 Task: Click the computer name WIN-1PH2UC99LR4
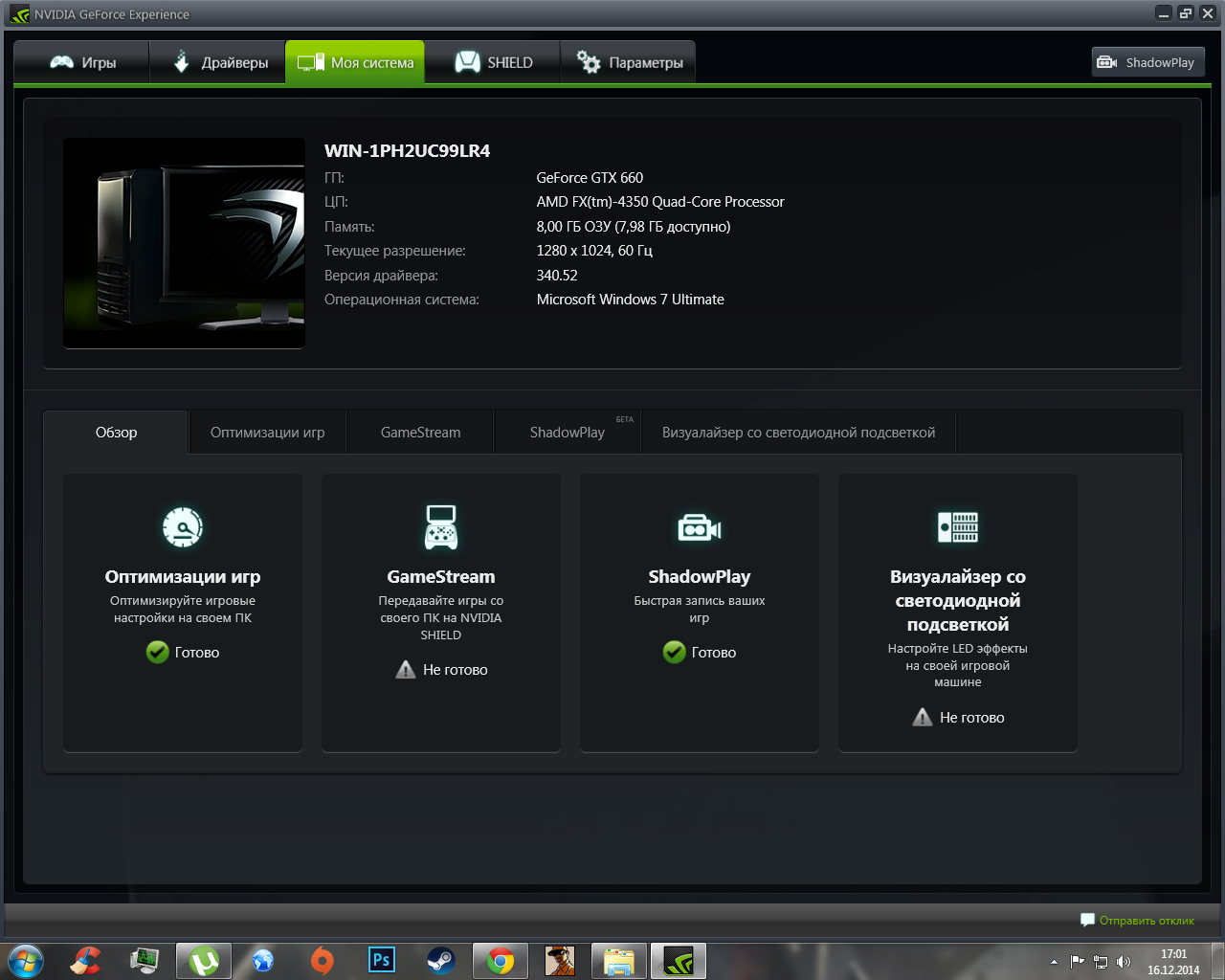pyautogui.click(x=407, y=150)
